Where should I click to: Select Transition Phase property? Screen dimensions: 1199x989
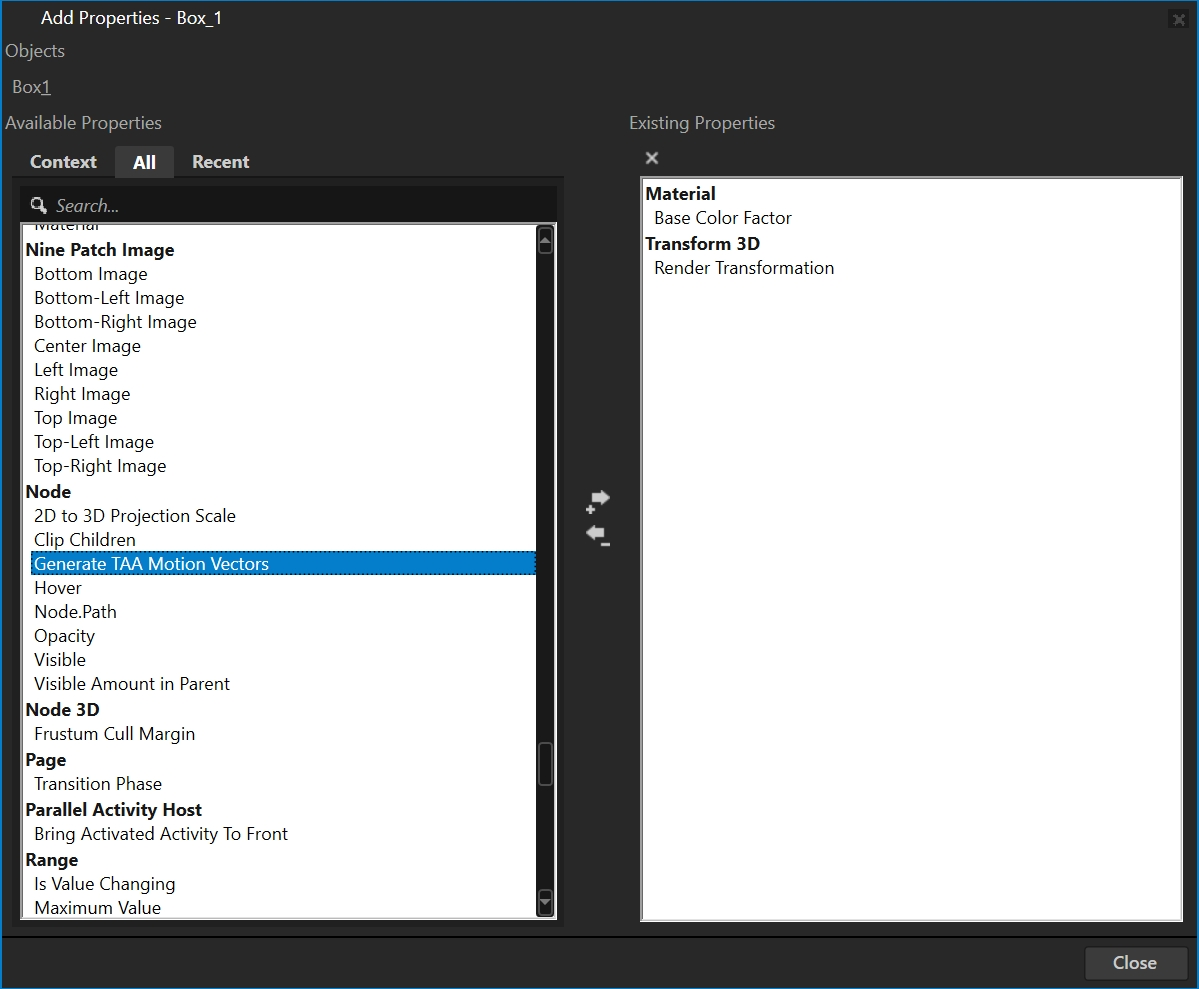point(98,784)
